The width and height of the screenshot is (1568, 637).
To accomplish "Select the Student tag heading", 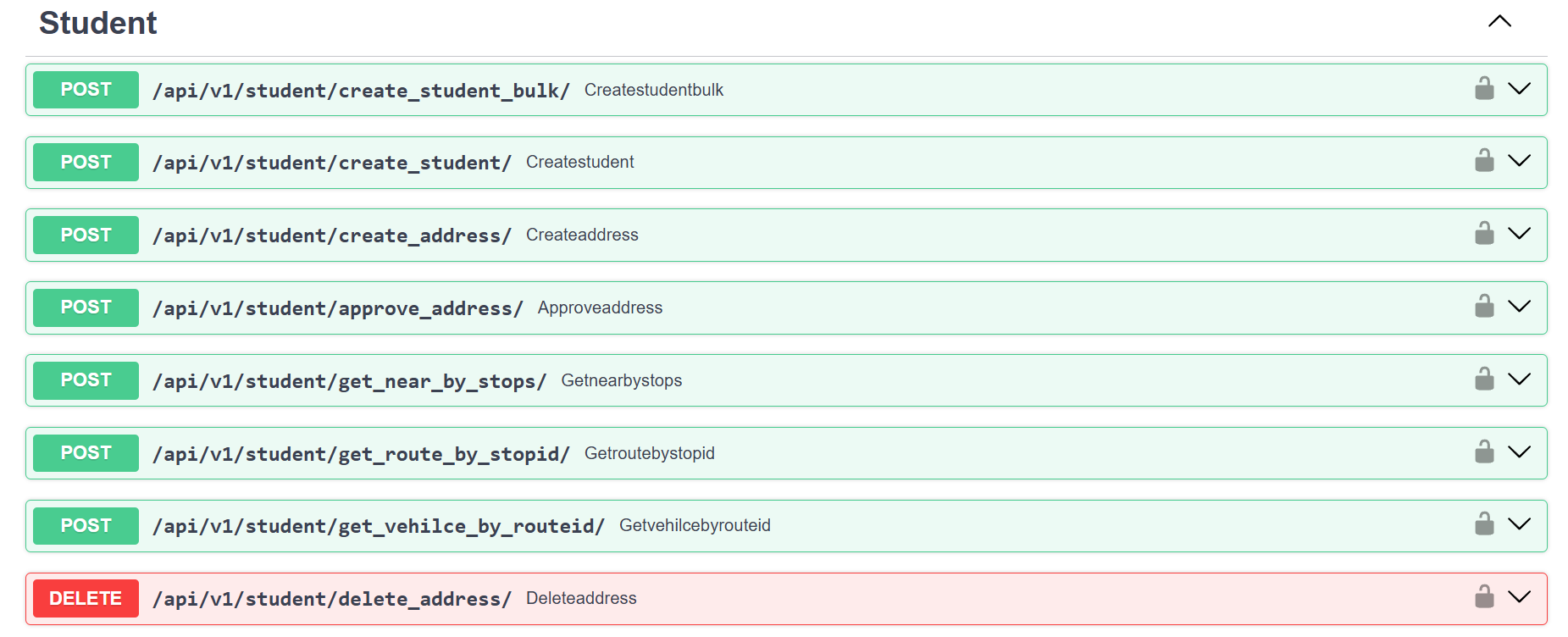I will click(98, 23).
